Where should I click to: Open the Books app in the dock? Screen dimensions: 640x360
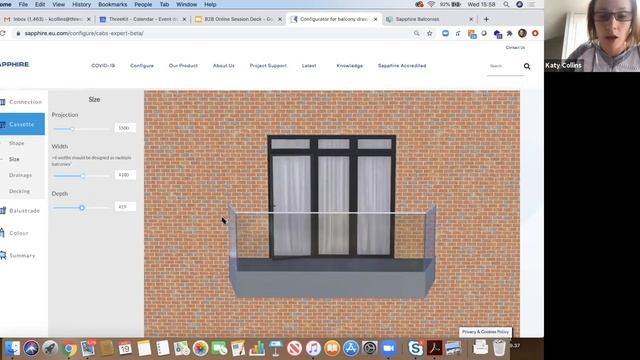coord(332,348)
